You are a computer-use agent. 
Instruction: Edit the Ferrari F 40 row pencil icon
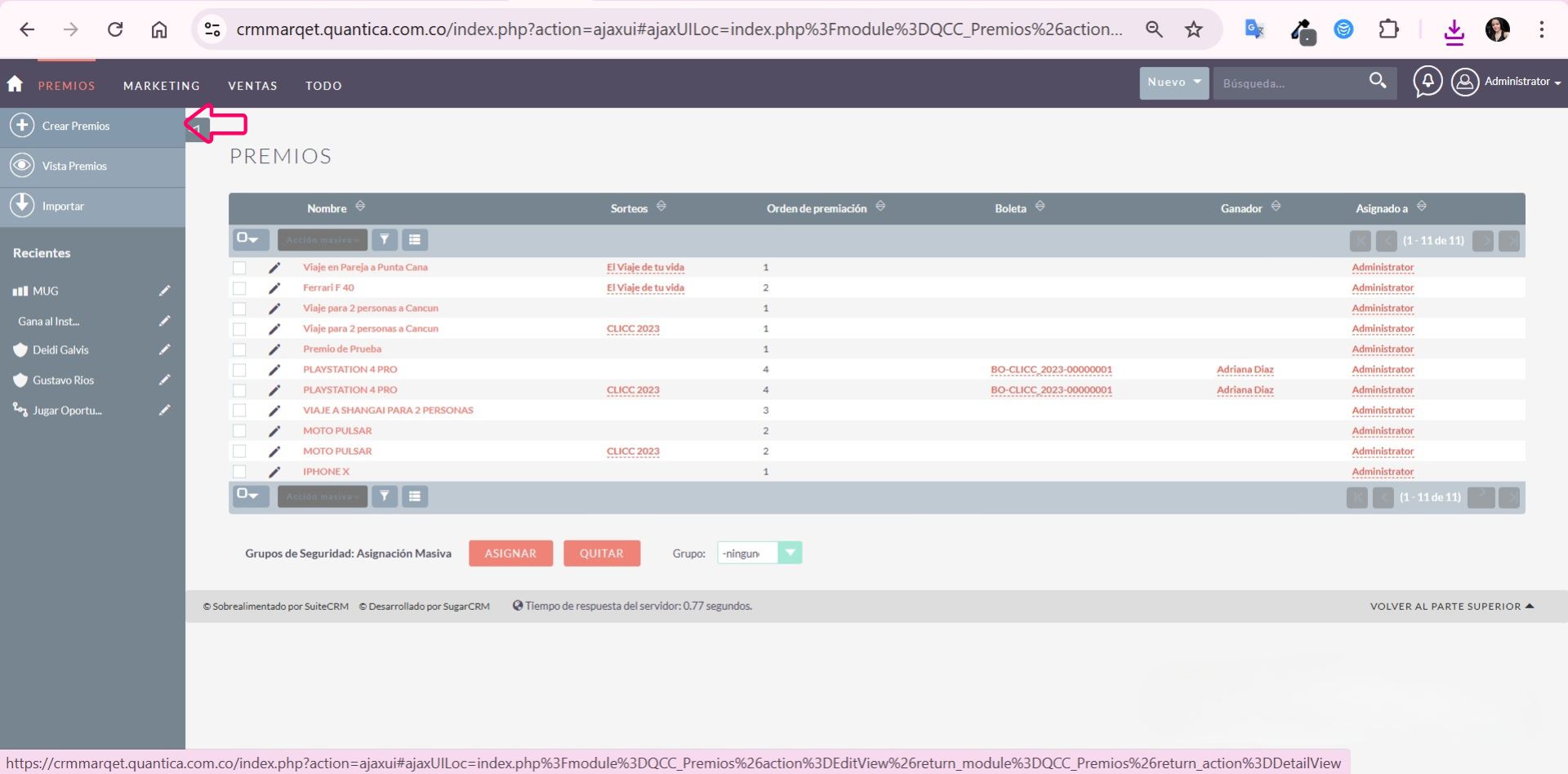[x=274, y=288]
